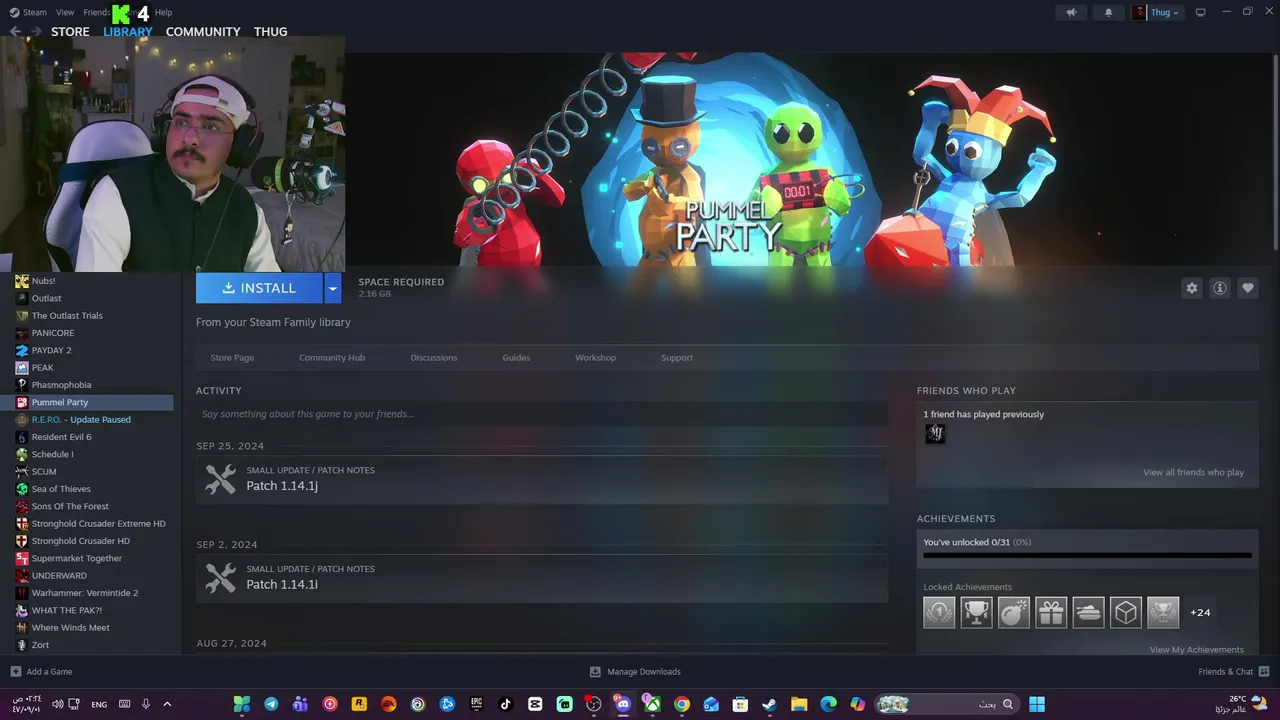Enter Big Picture mode monitor icon
The image size is (1280, 720).
pyautogui.click(x=1200, y=12)
